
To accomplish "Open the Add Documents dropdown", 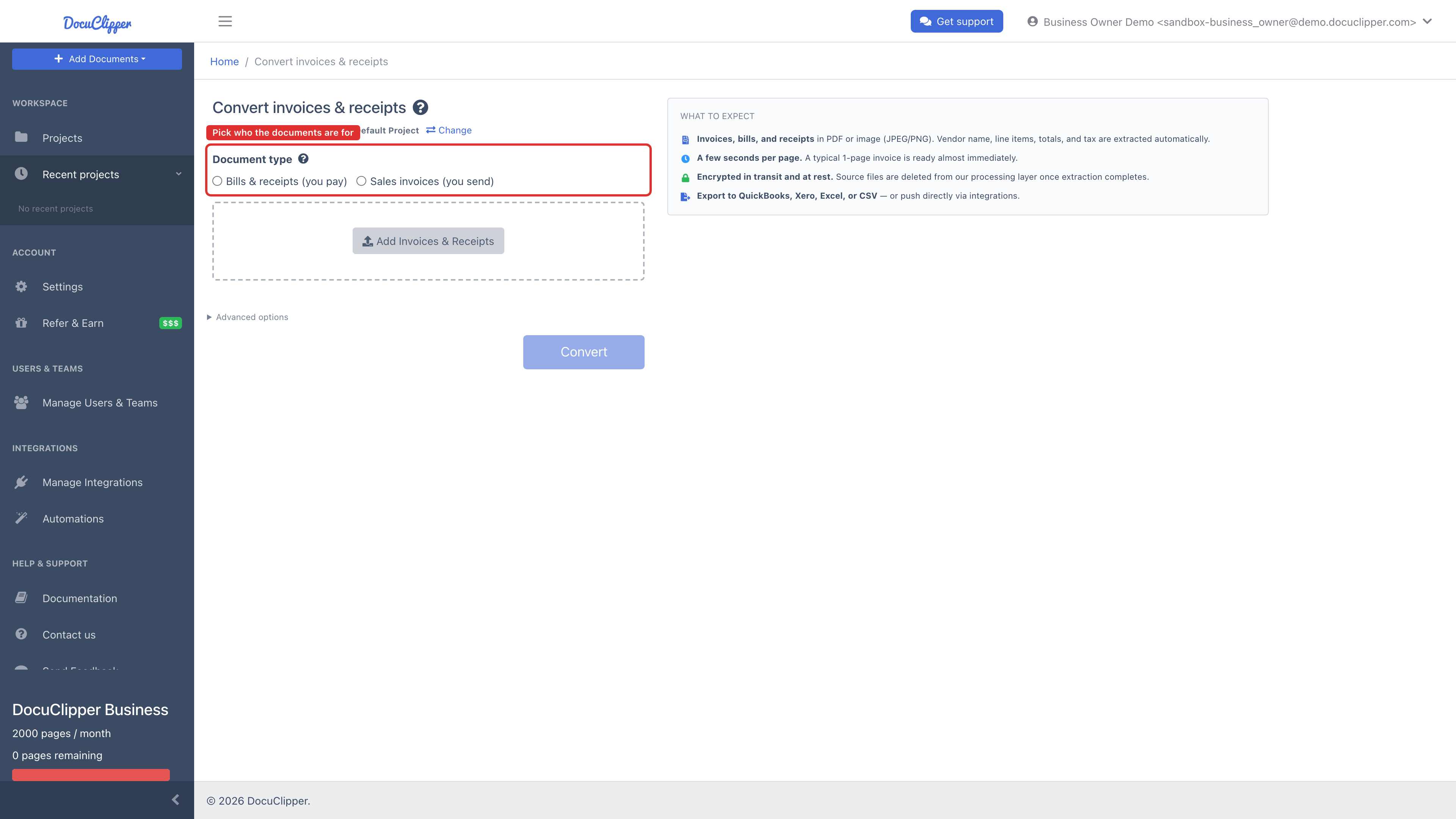I will tap(97, 59).
